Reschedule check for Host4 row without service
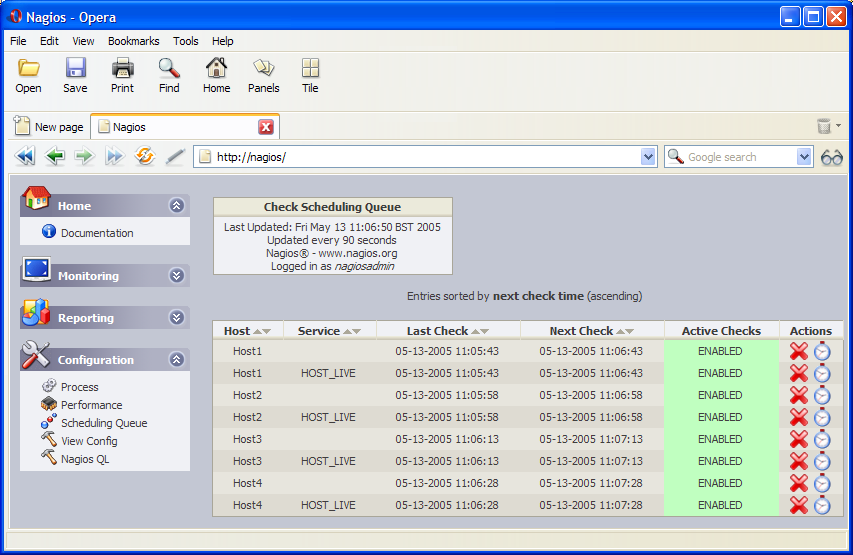853x555 pixels. [x=822, y=483]
